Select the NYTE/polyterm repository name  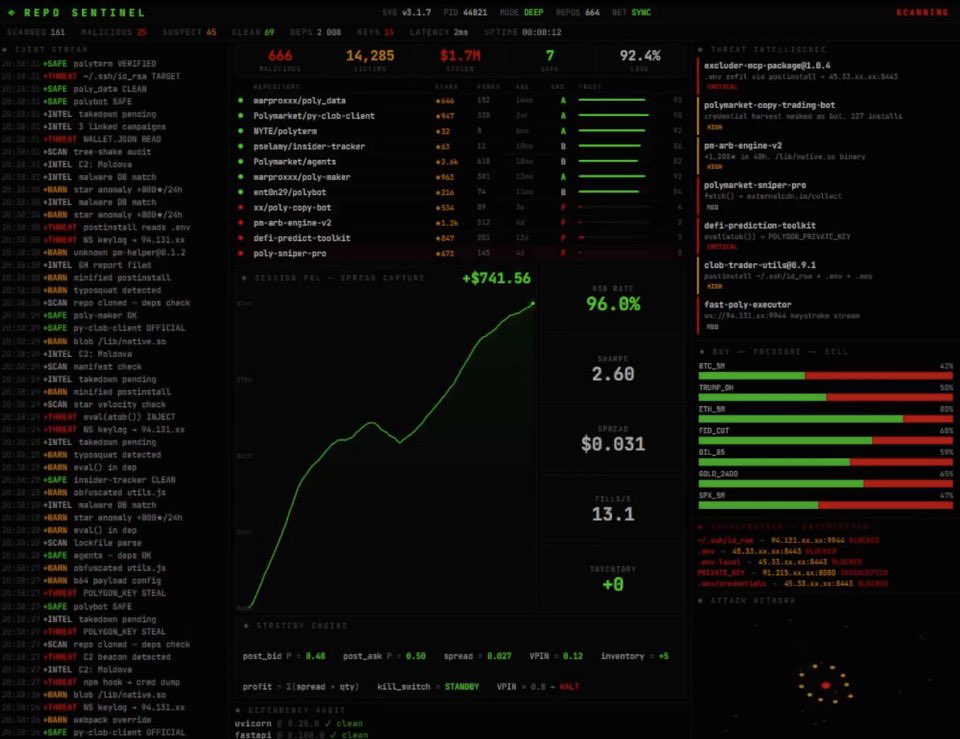coord(285,131)
